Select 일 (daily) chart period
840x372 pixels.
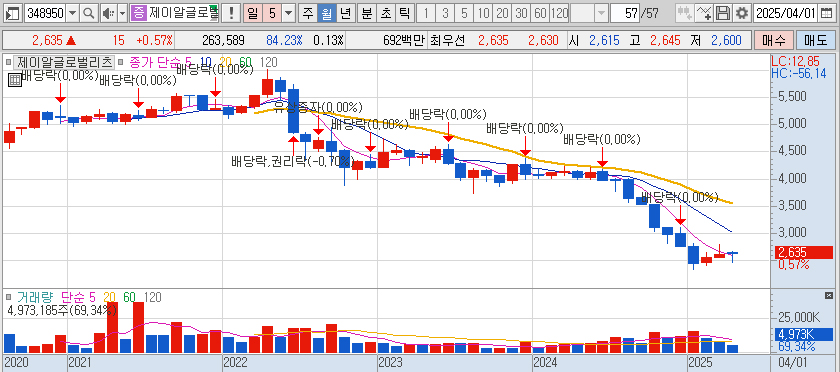pyautogui.click(x=252, y=13)
